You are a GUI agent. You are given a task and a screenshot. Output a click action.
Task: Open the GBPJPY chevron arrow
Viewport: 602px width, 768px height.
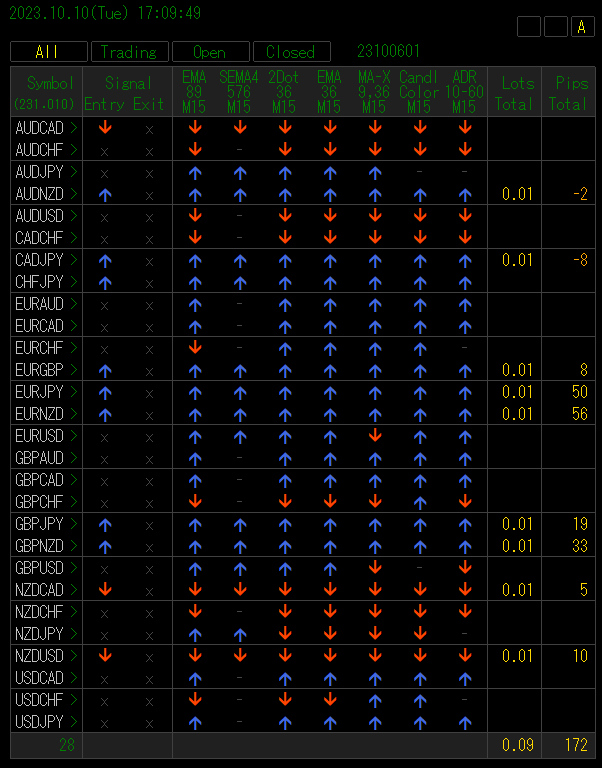coord(74,524)
